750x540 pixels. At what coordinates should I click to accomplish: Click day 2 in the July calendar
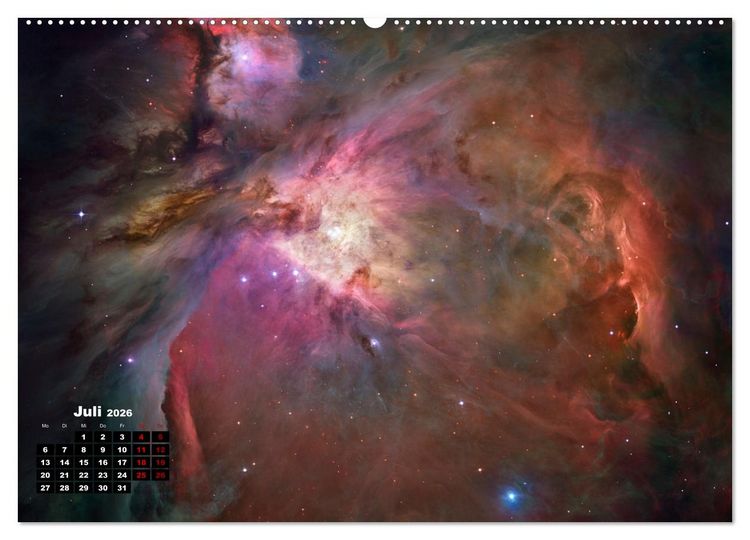tap(103, 437)
